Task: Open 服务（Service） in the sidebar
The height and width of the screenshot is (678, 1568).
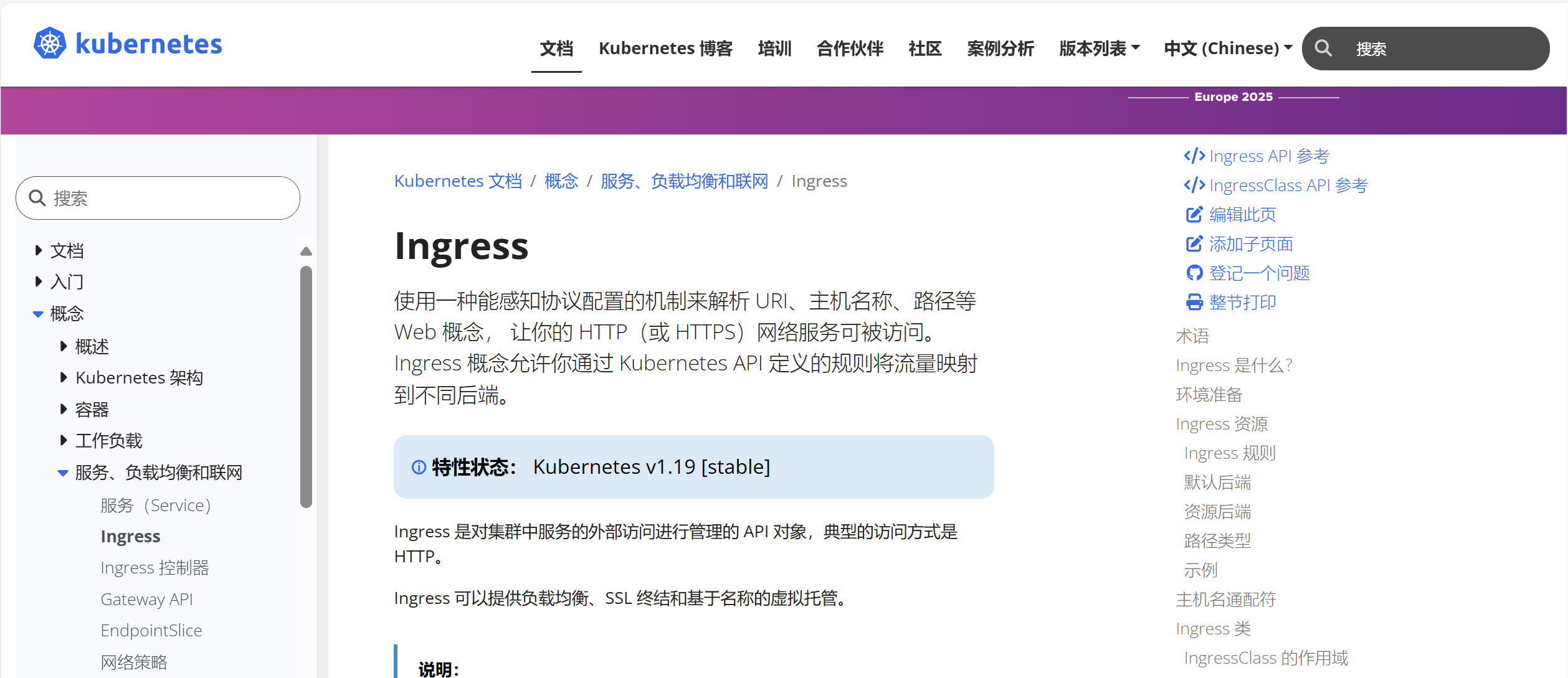Action: (156, 505)
